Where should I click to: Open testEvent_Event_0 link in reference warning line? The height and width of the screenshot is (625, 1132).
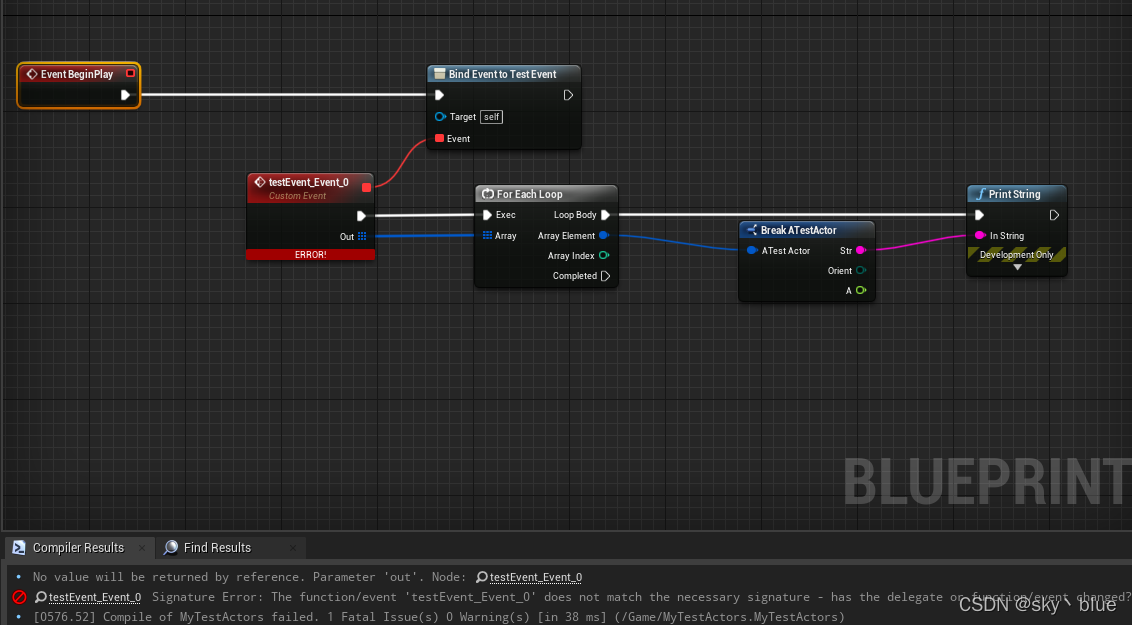[x=536, y=577]
